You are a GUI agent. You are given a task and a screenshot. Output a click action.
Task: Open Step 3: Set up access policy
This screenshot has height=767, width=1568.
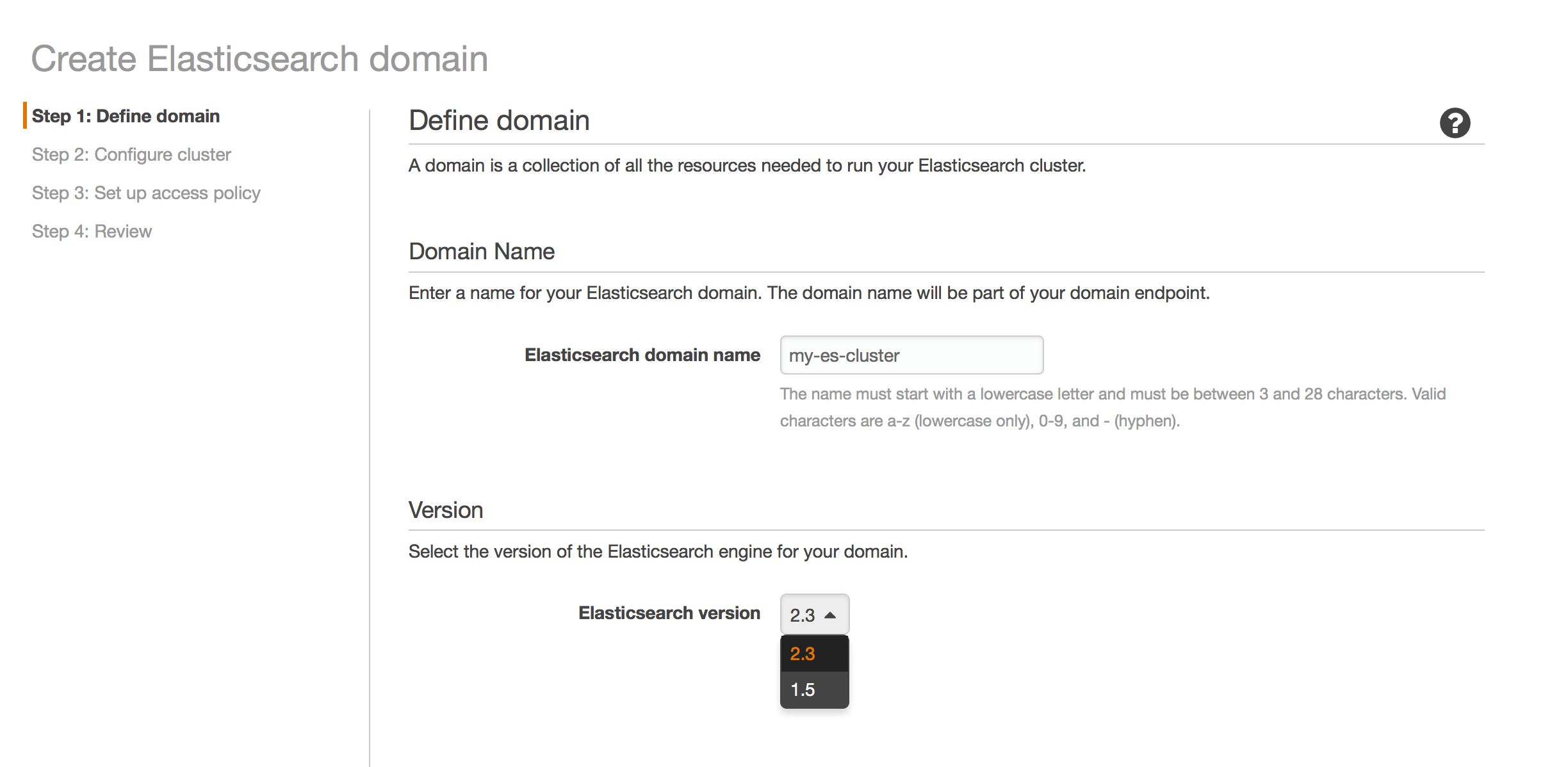coord(146,192)
